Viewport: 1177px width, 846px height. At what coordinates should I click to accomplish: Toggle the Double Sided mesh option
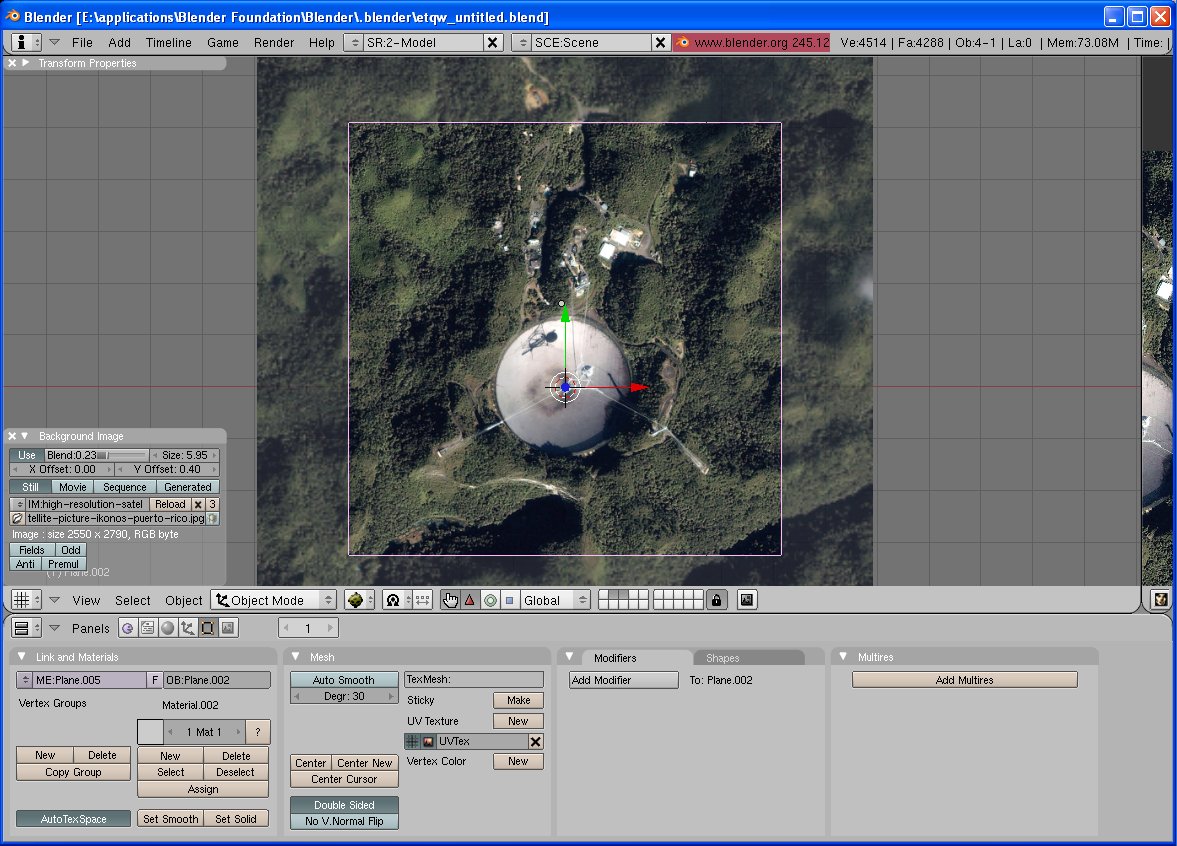coord(344,805)
